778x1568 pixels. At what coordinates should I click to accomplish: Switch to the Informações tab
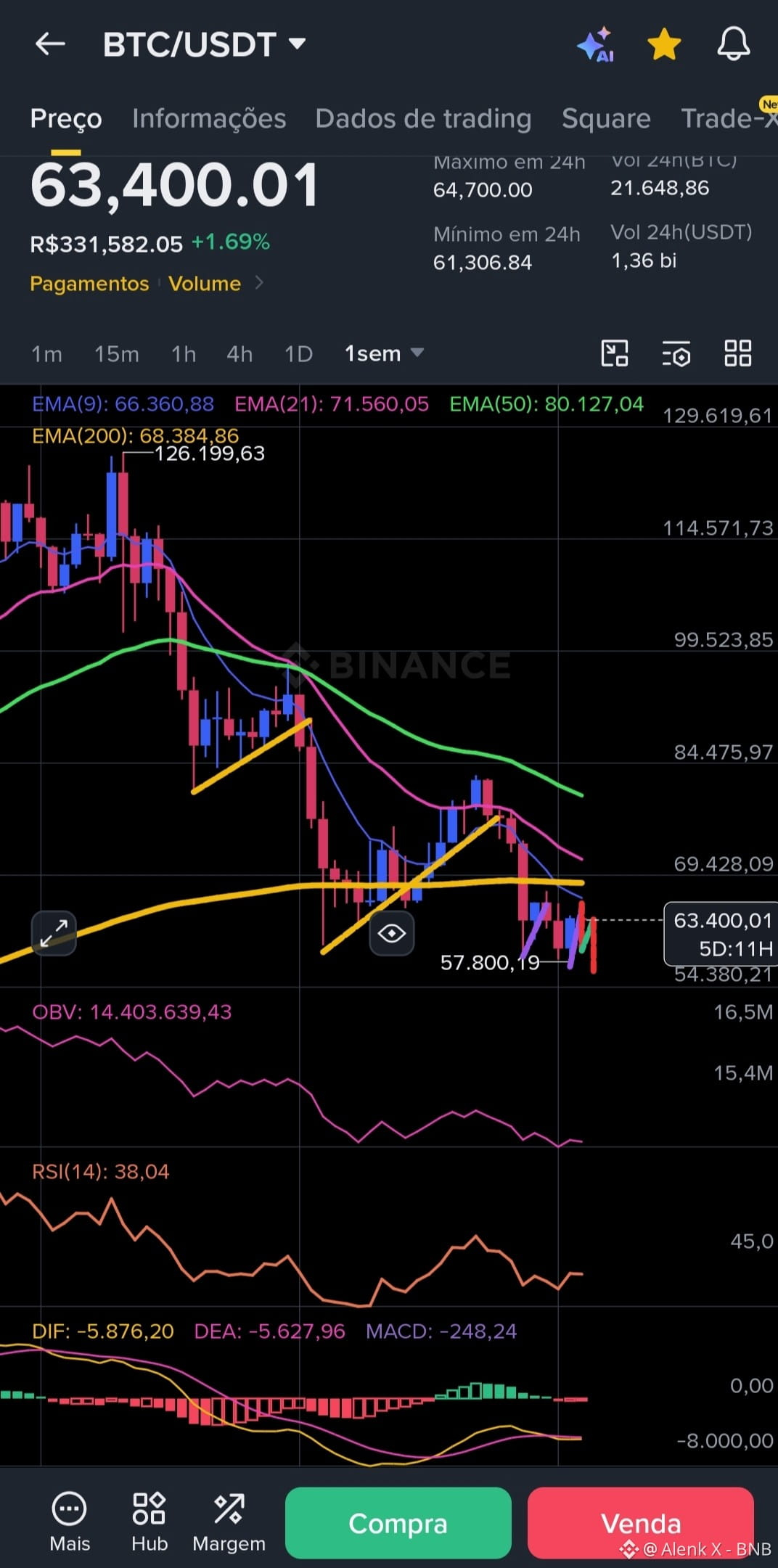(x=209, y=118)
